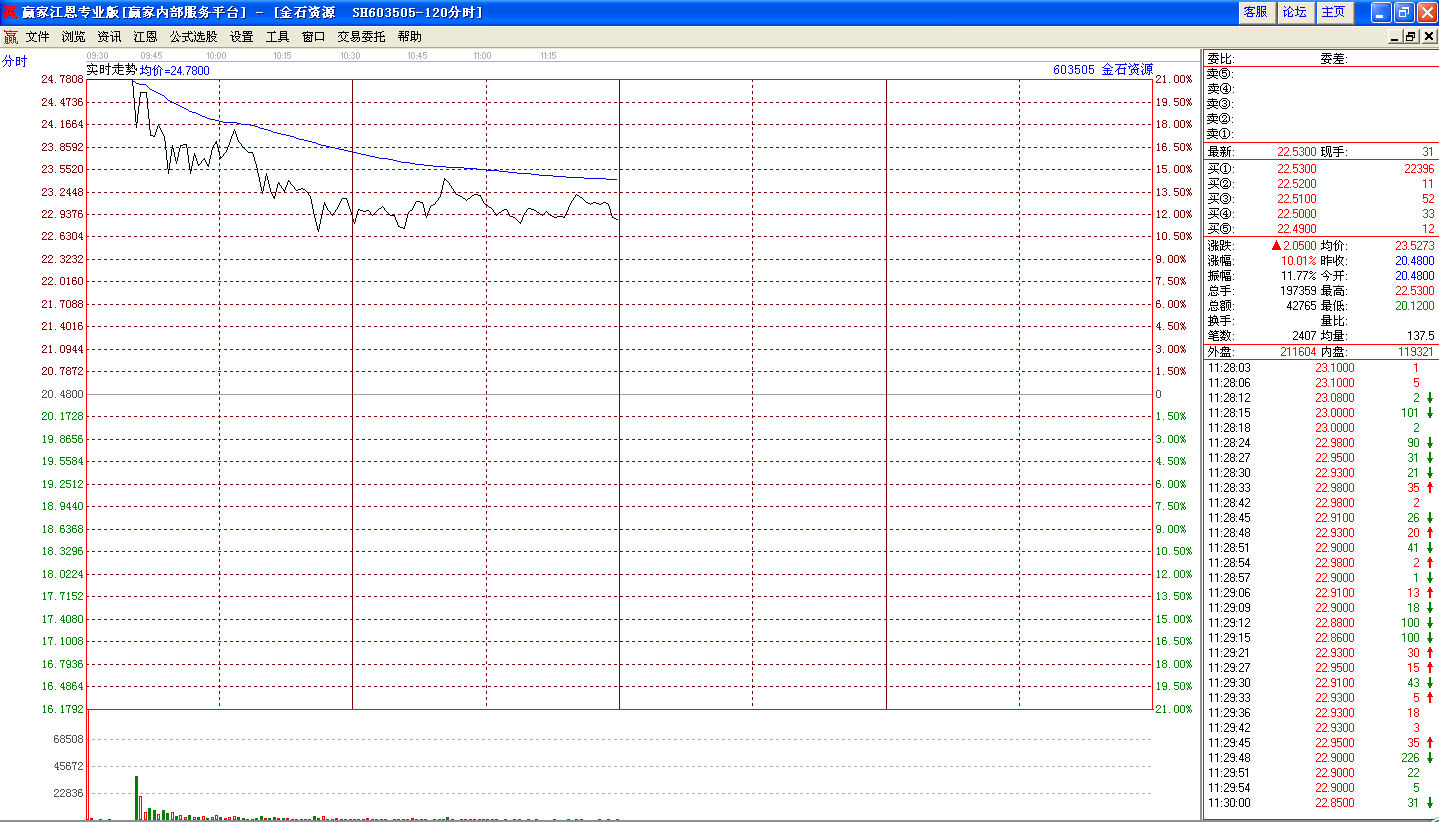This screenshot has height=822, width=1439.
Task: Click the 21.00% top percentage label
Action: [1174, 79]
